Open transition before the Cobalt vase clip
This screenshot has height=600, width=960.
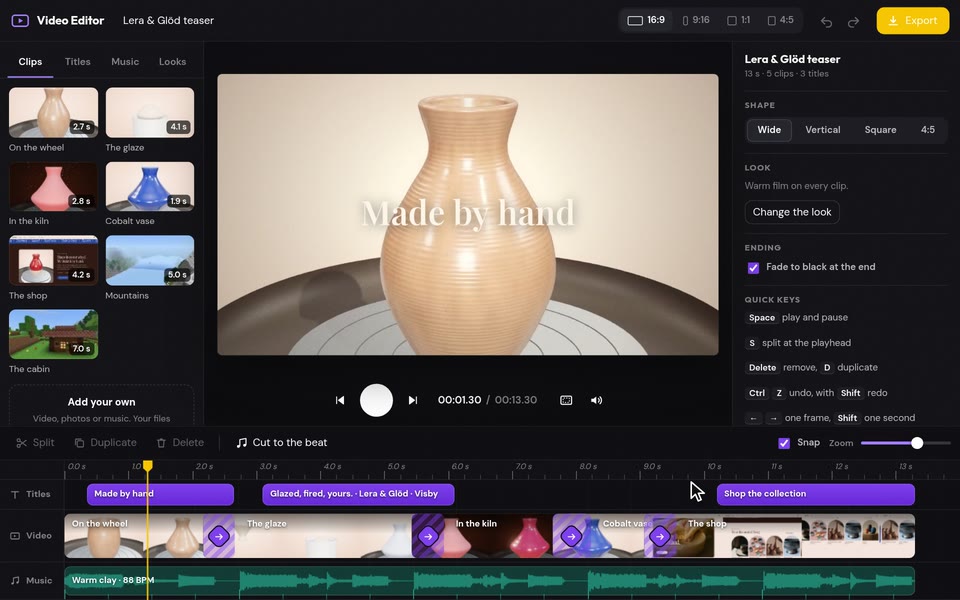coord(571,536)
